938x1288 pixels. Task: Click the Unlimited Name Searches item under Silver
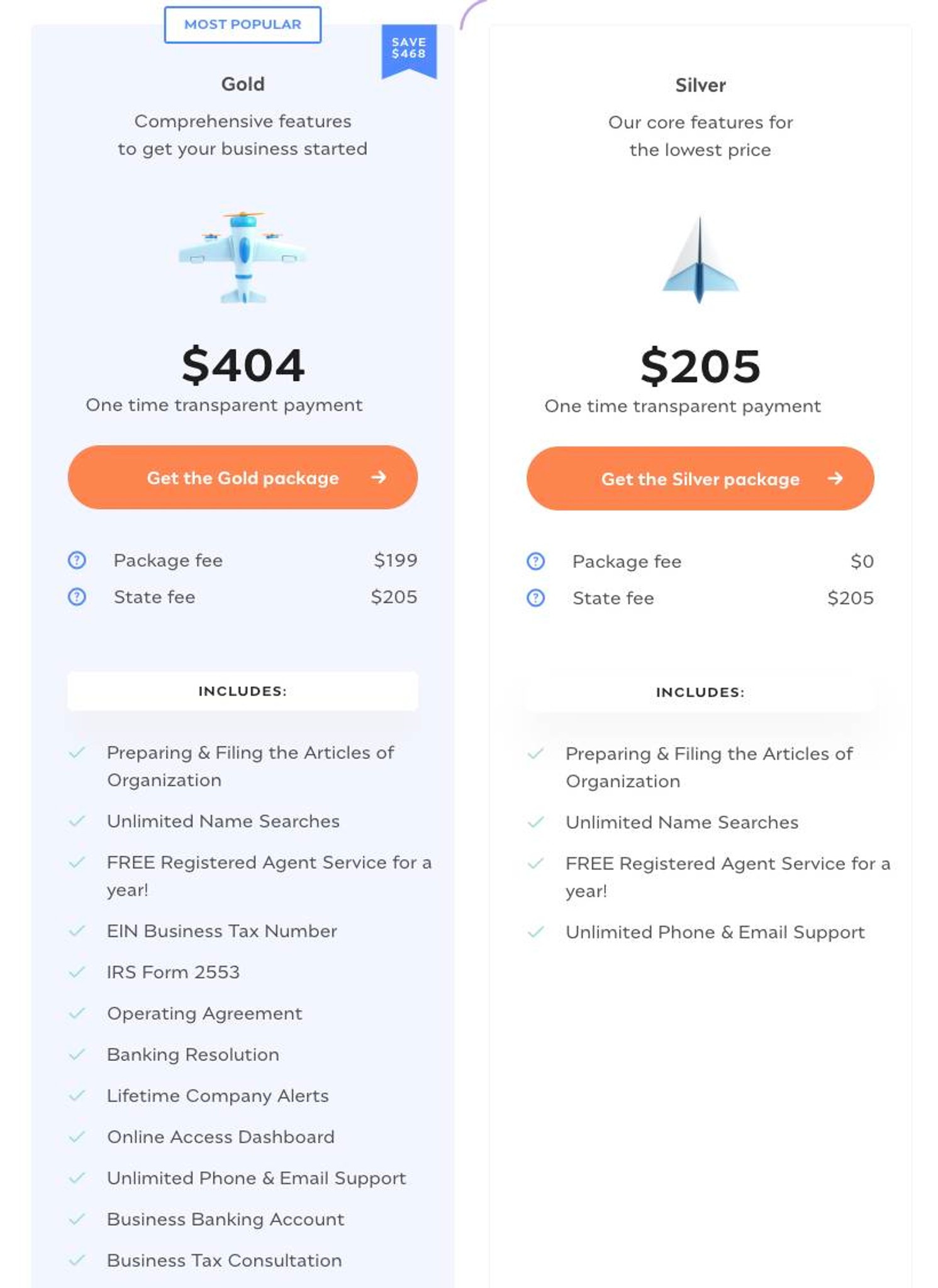[x=683, y=821]
